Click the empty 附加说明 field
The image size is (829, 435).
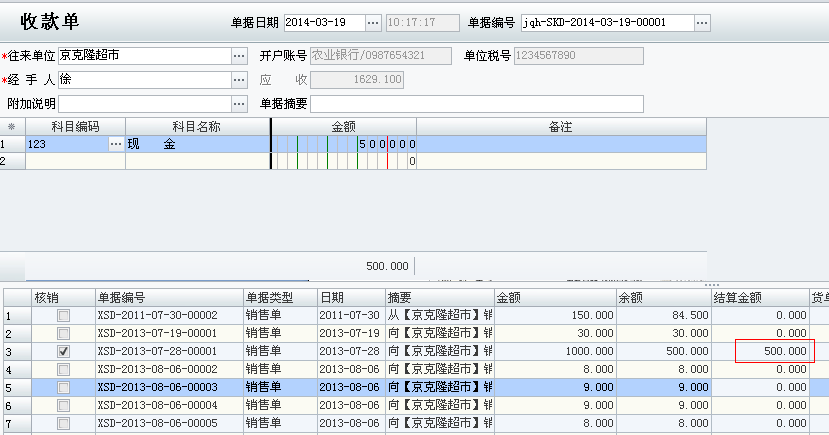pos(145,104)
